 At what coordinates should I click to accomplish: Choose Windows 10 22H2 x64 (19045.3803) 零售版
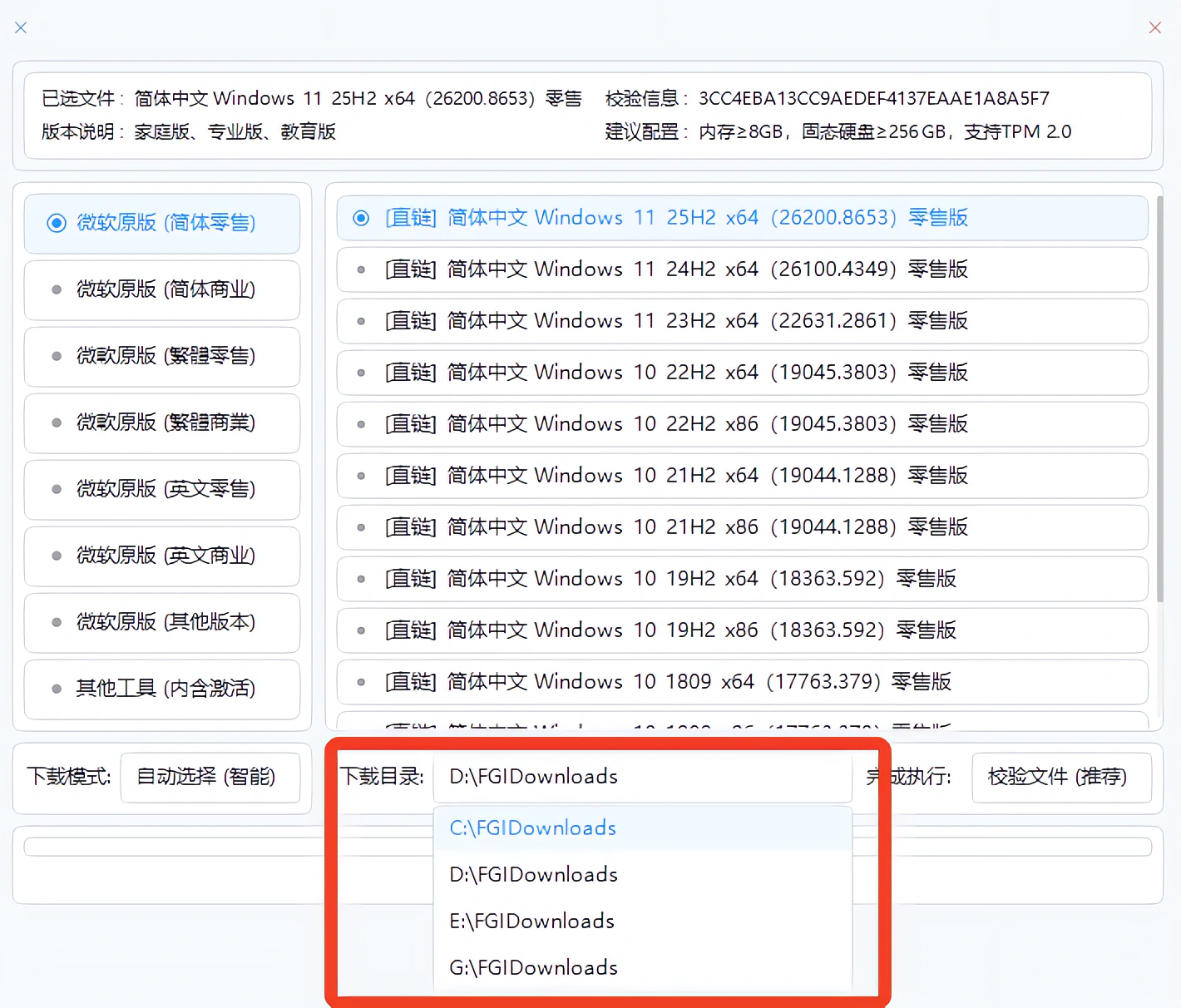(742, 373)
